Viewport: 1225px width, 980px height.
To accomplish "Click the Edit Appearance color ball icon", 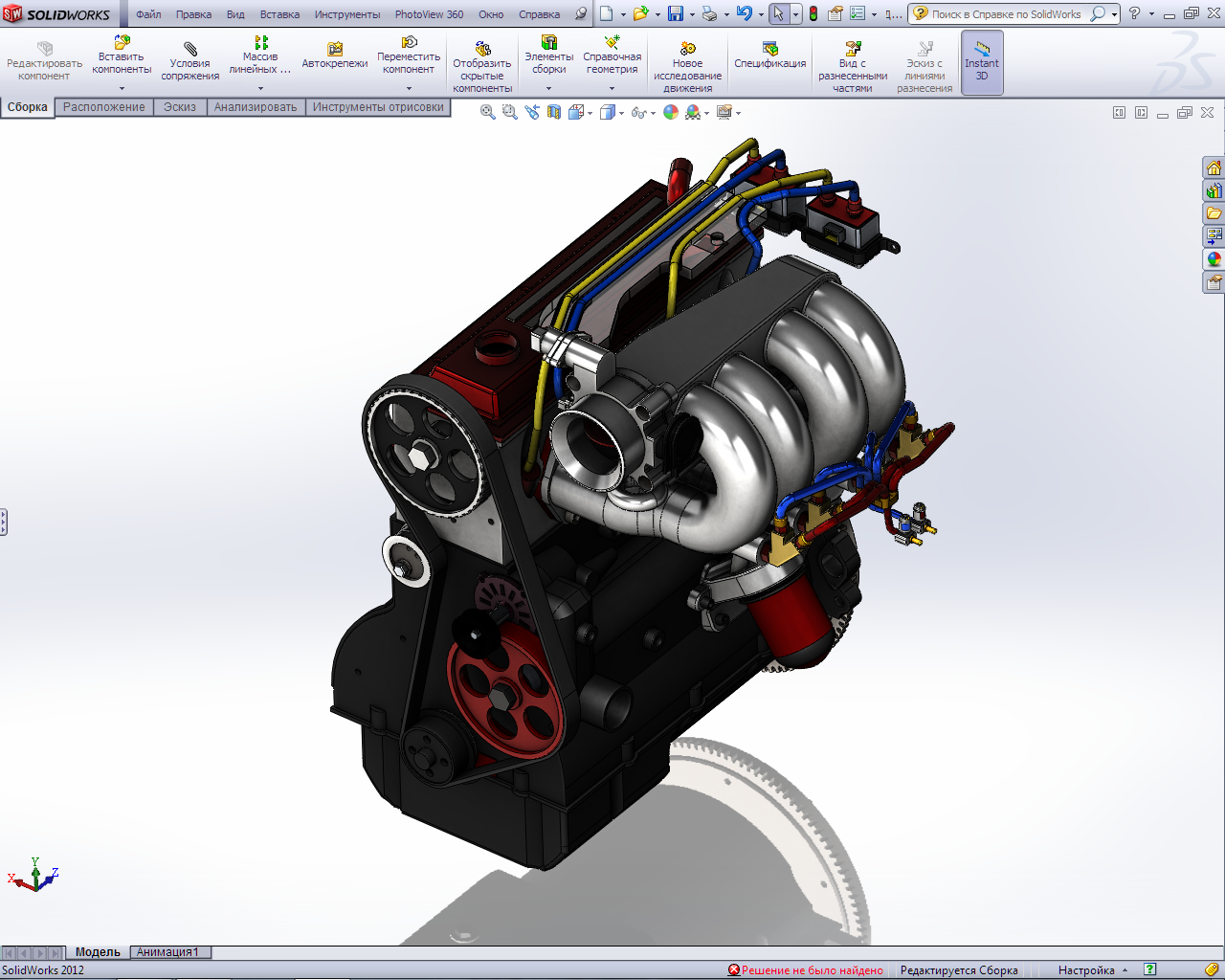I will click(x=671, y=112).
